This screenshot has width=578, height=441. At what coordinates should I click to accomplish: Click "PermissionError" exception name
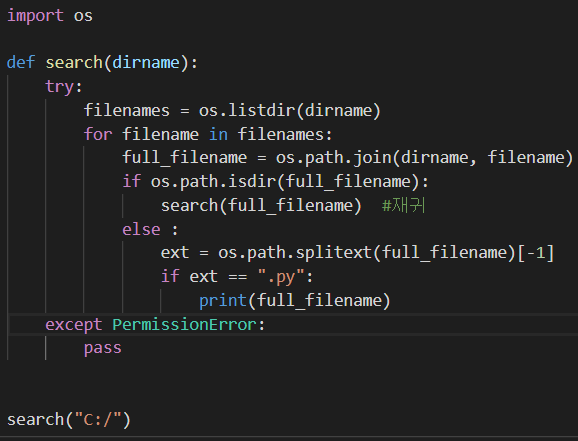pos(184,324)
